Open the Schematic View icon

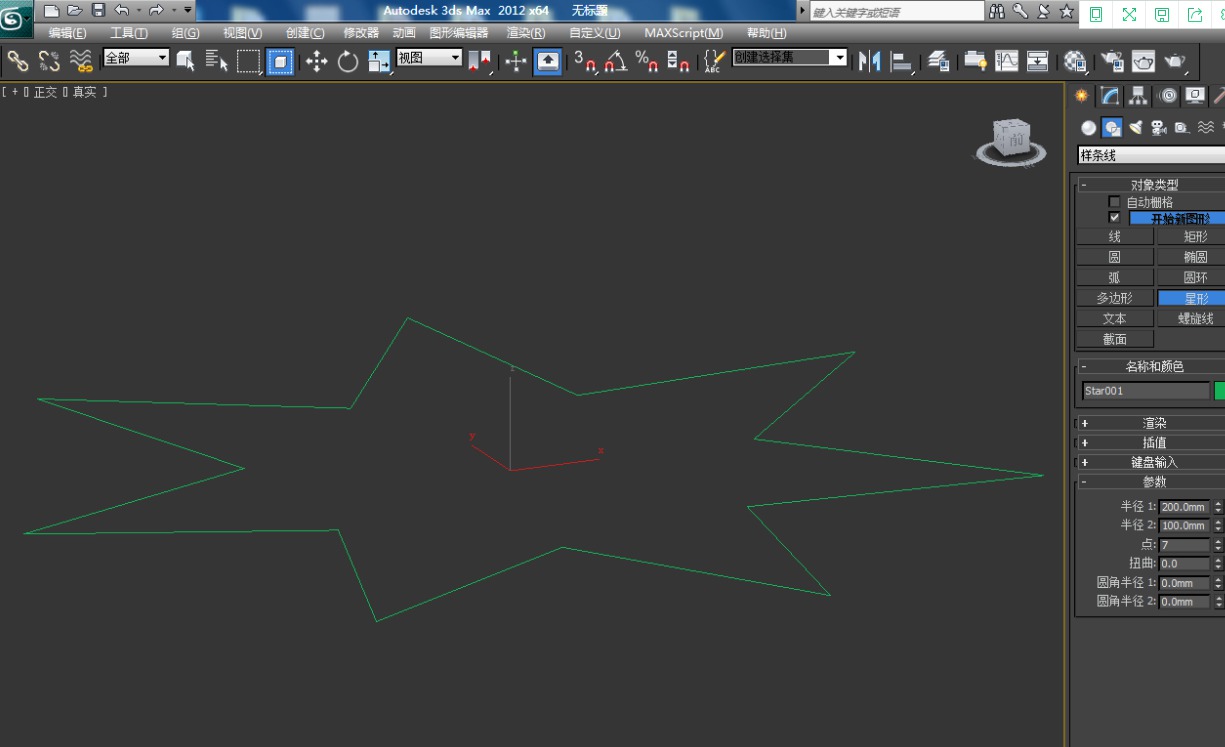pos(1038,61)
